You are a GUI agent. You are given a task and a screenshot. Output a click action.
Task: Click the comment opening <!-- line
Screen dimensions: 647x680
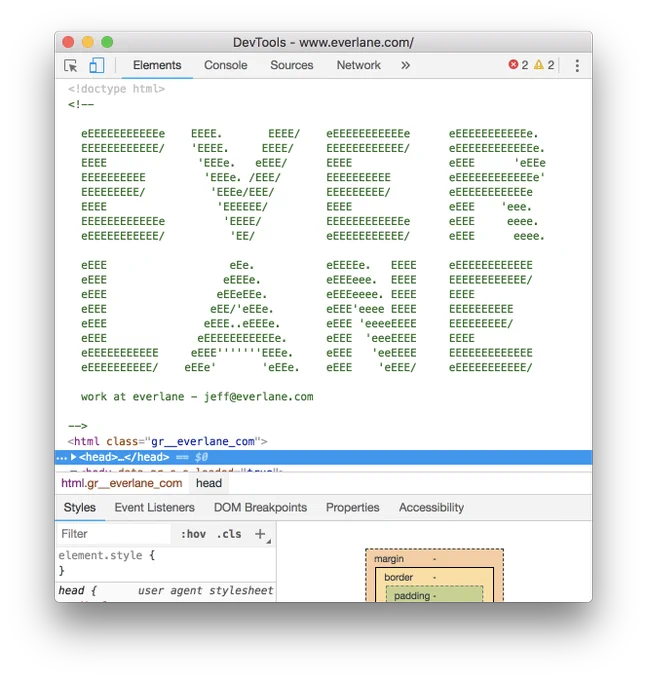[81, 104]
